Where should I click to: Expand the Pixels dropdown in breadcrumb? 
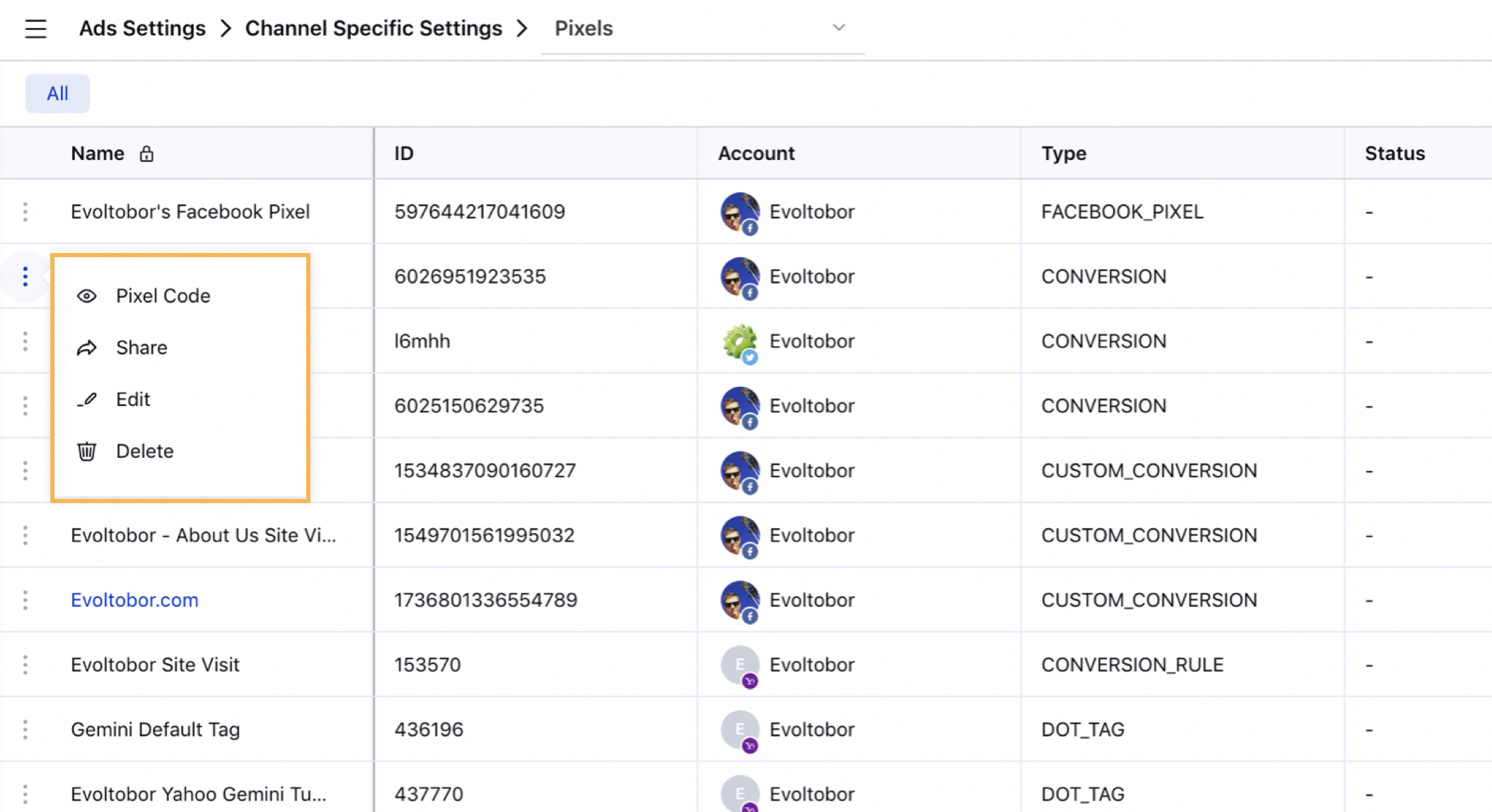point(839,28)
